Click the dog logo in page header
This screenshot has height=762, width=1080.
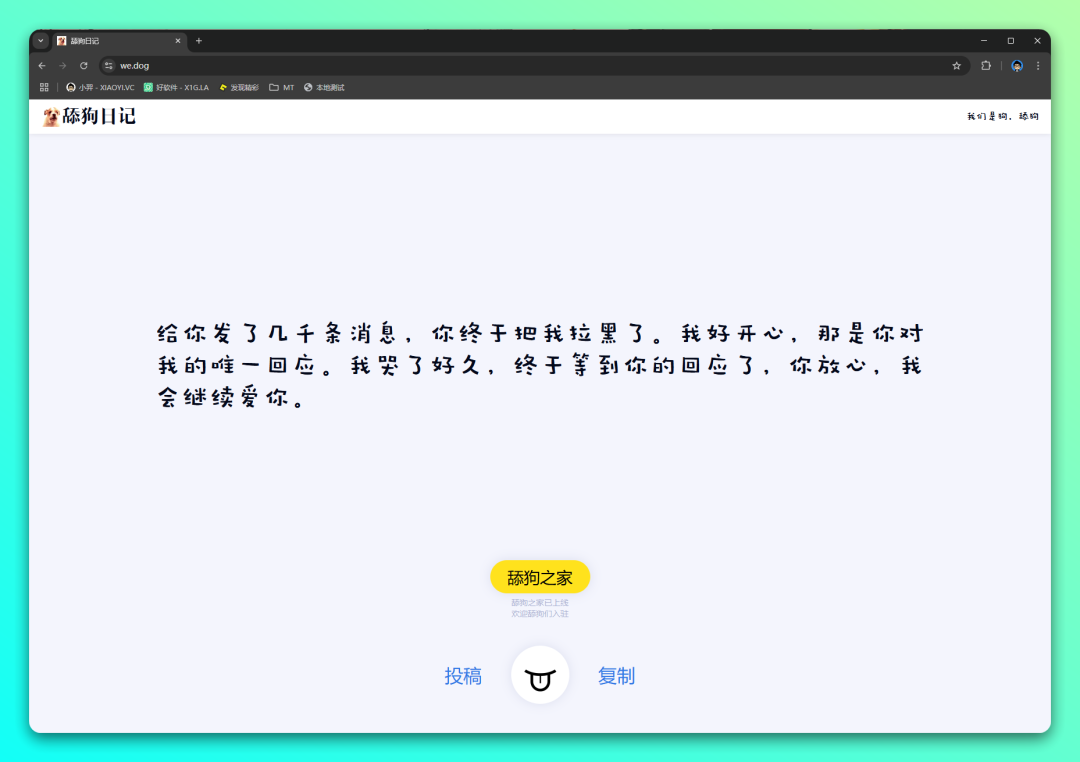50,116
